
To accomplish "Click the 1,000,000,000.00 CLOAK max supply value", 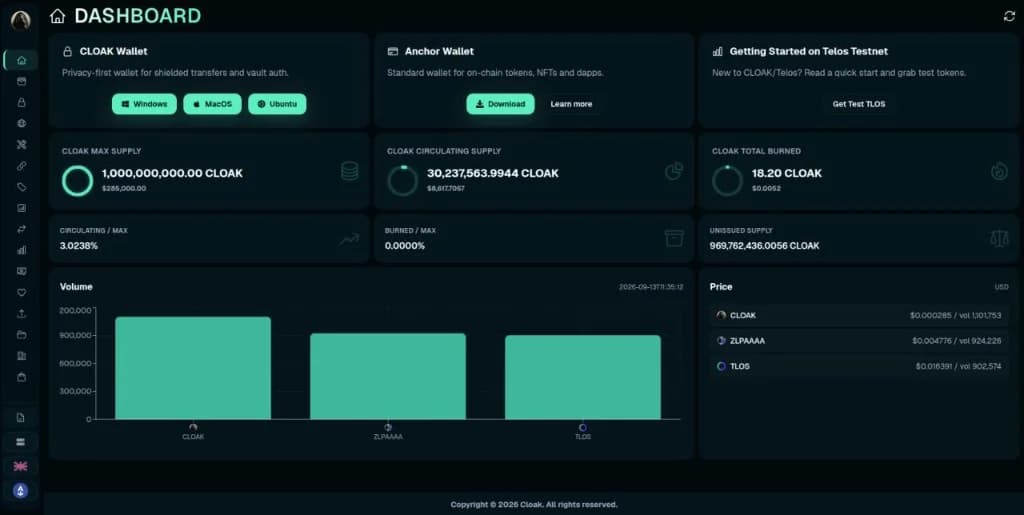I will (172, 173).
